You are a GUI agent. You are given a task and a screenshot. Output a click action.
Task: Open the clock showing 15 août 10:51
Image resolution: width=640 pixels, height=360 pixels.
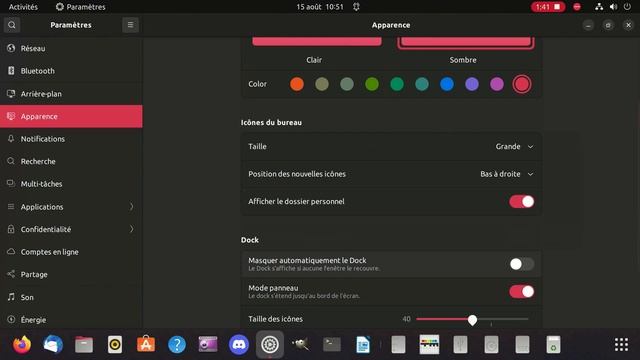pyautogui.click(x=320, y=7)
